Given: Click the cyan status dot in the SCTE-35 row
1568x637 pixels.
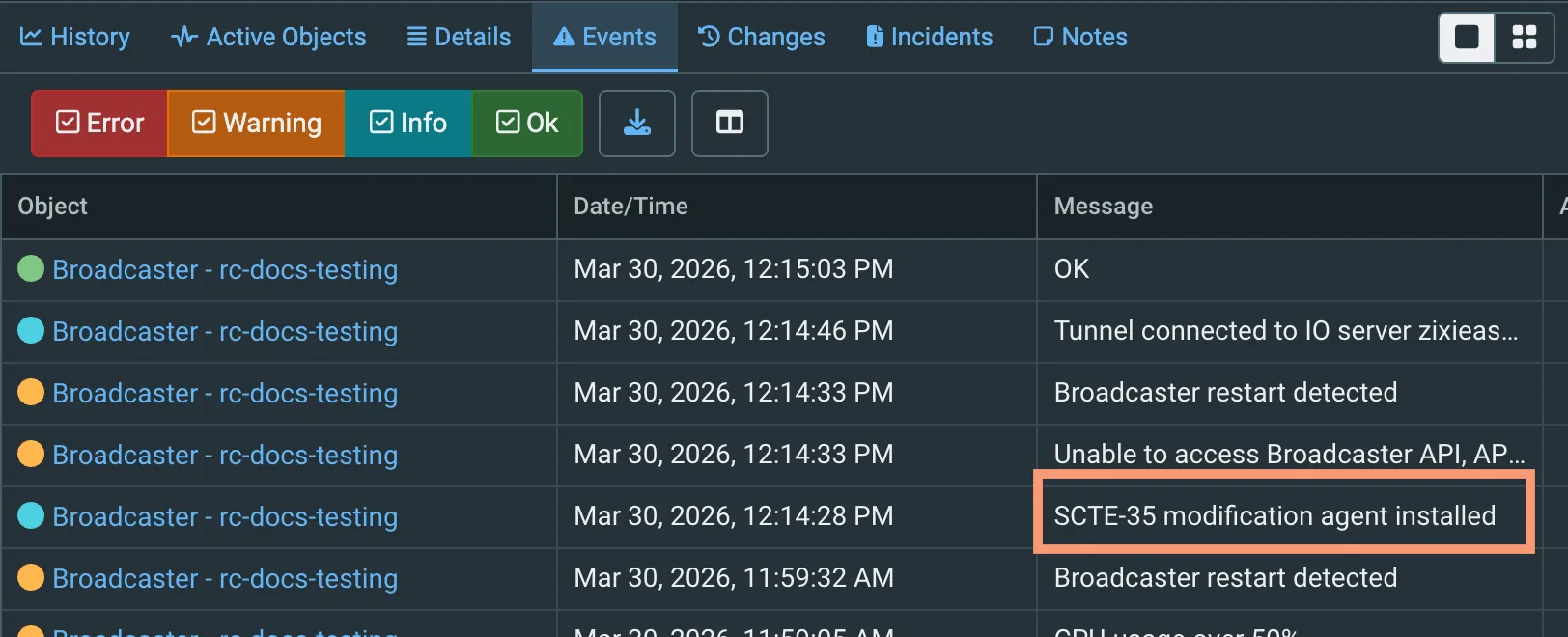Looking at the screenshot, I should tap(31, 515).
